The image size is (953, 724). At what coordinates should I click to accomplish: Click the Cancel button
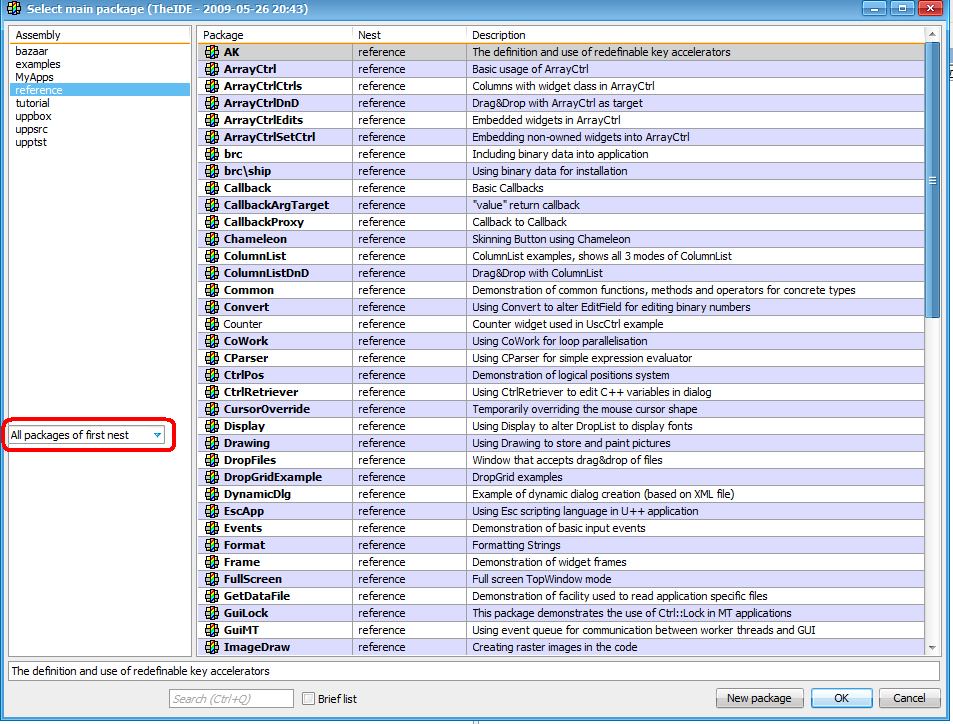click(x=909, y=698)
